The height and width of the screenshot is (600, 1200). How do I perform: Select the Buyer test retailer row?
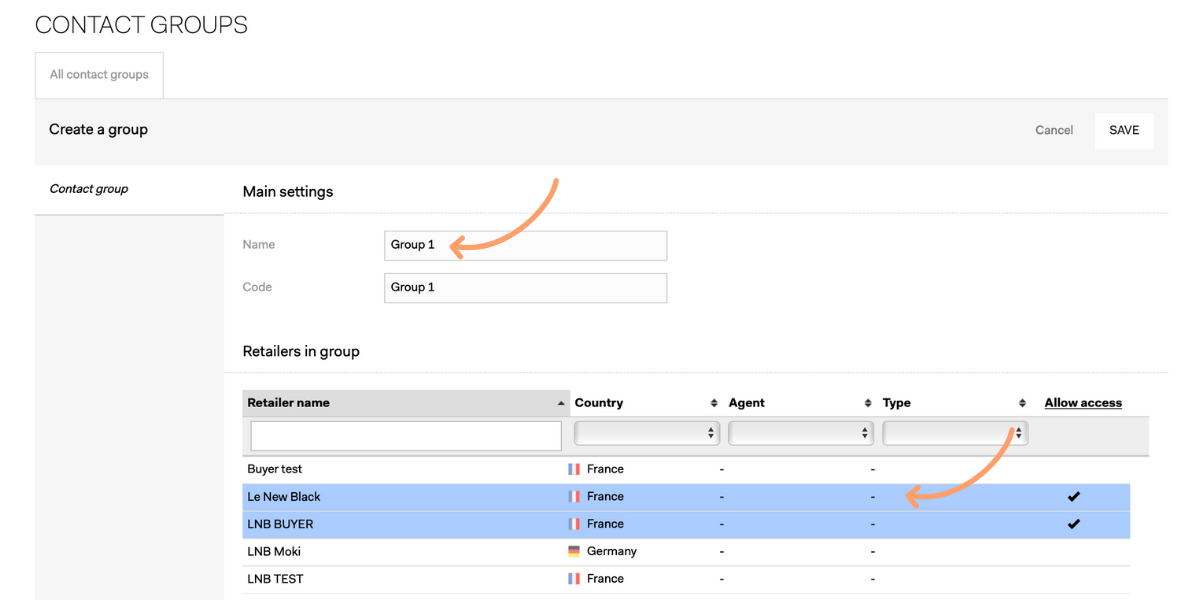click(x=686, y=469)
